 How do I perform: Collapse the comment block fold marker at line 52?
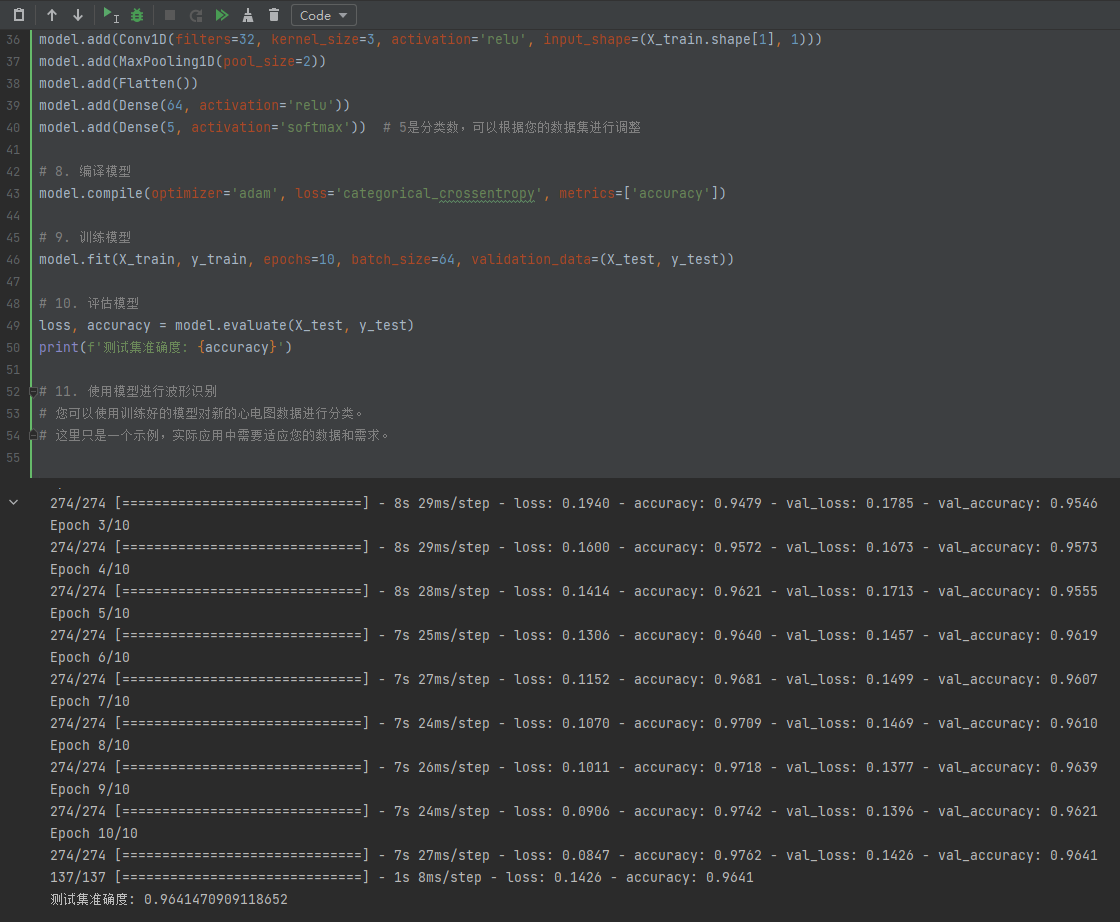[33, 391]
